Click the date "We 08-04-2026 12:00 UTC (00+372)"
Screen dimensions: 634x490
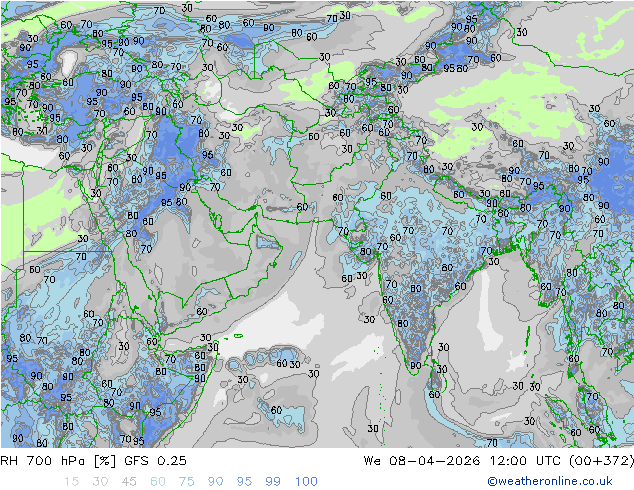[499, 461]
